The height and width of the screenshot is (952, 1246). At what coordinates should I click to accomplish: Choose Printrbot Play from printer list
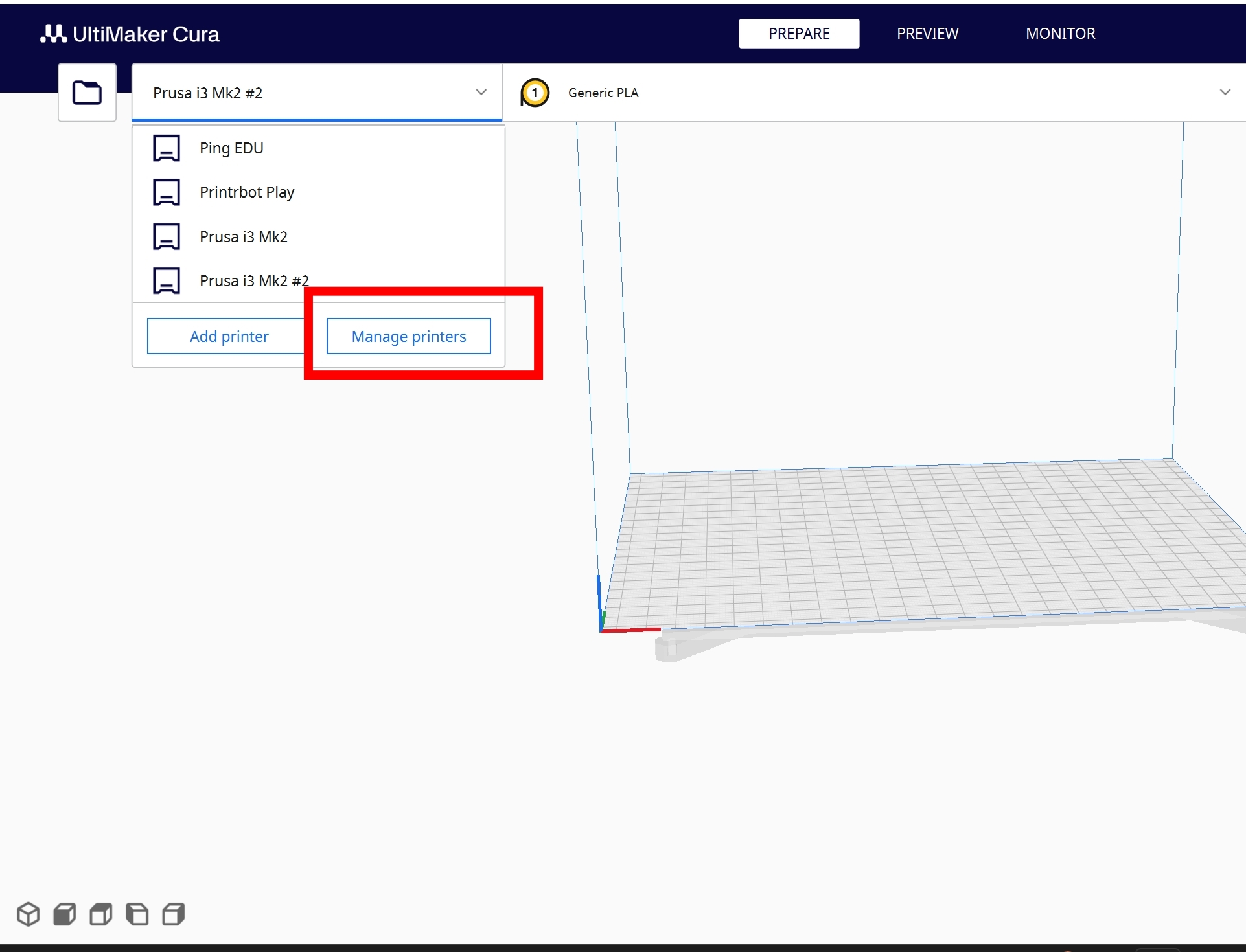[318, 192]
